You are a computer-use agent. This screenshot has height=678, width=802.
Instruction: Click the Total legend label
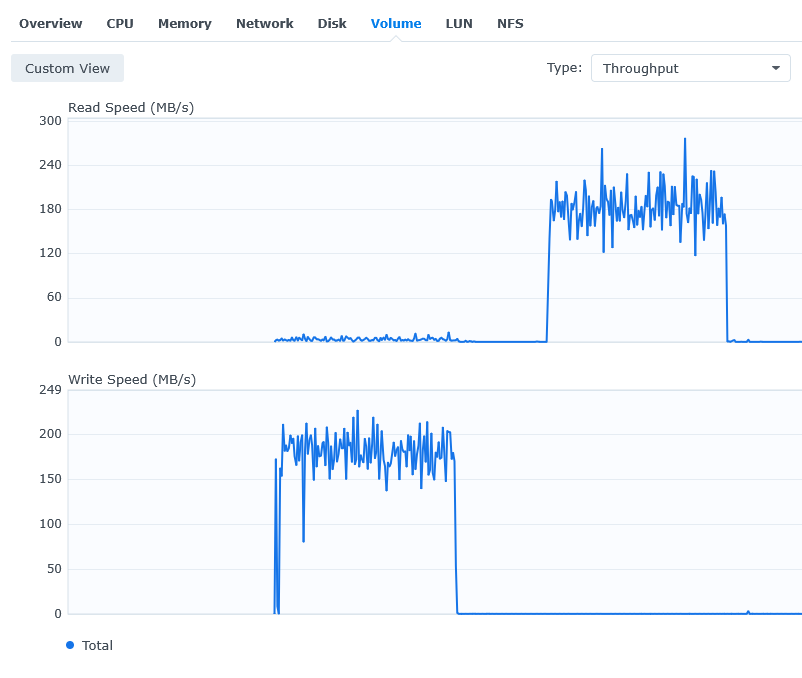coord(97,645)
